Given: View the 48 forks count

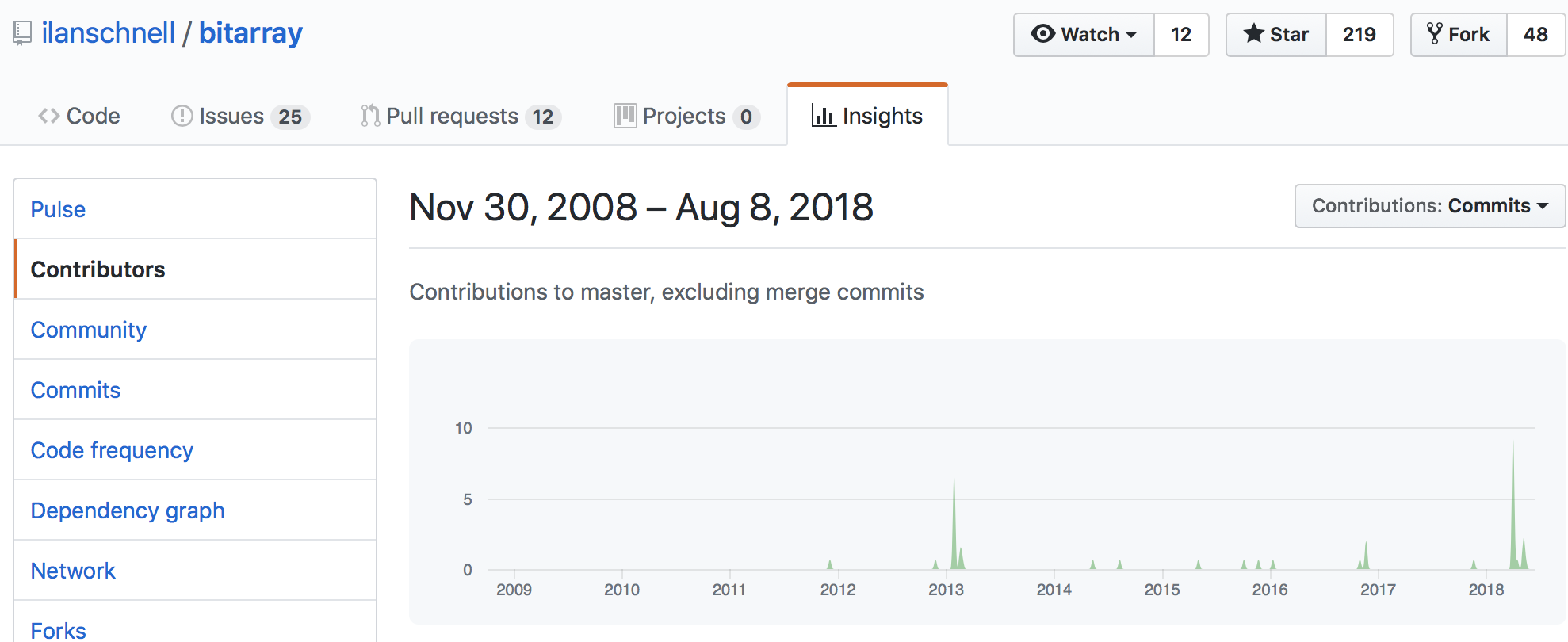Looking at the screenshot, I should [1535, 35].
